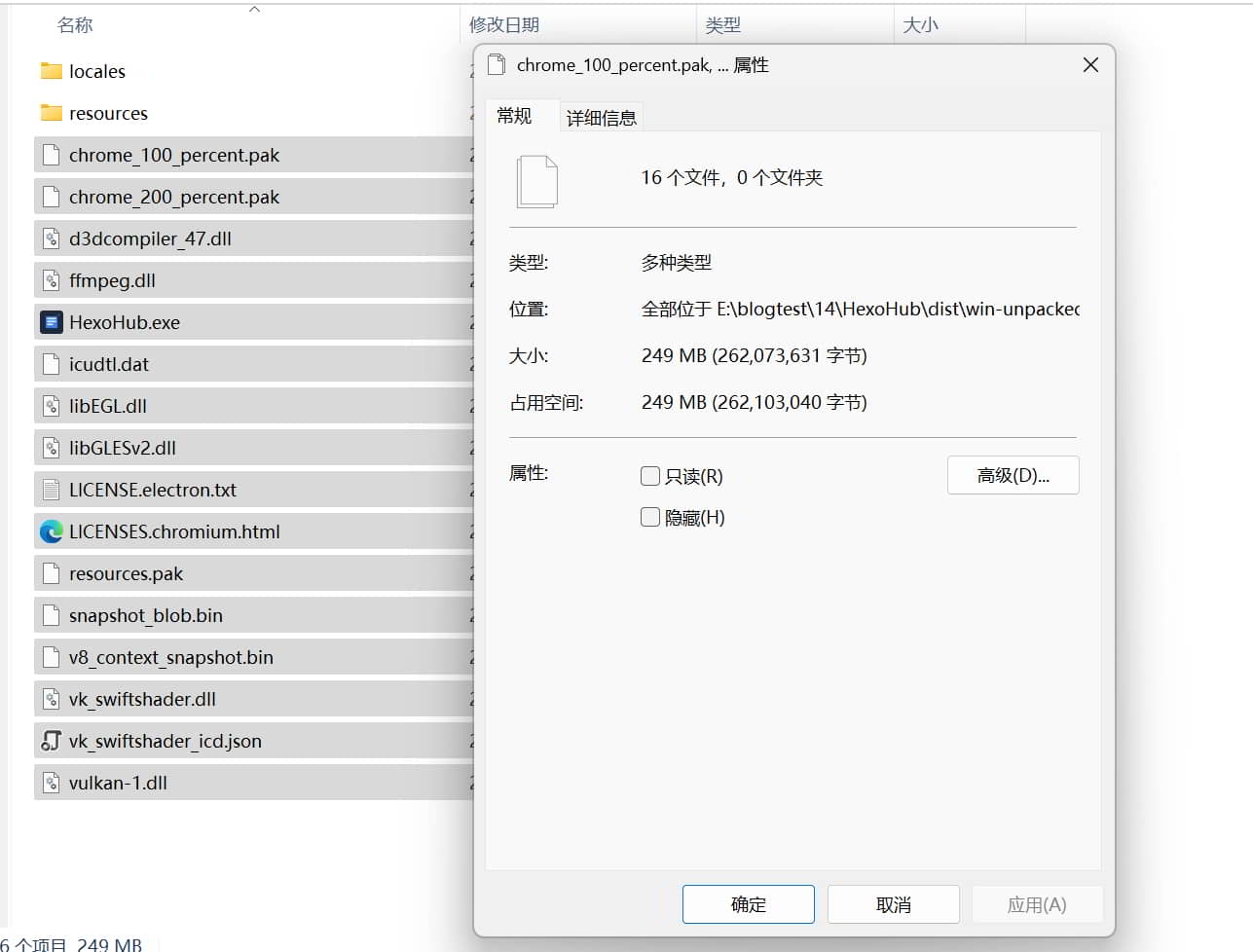
Task: Click the Edge icon beside LICENSES.chromium.html
Action: tap(52, 531)
